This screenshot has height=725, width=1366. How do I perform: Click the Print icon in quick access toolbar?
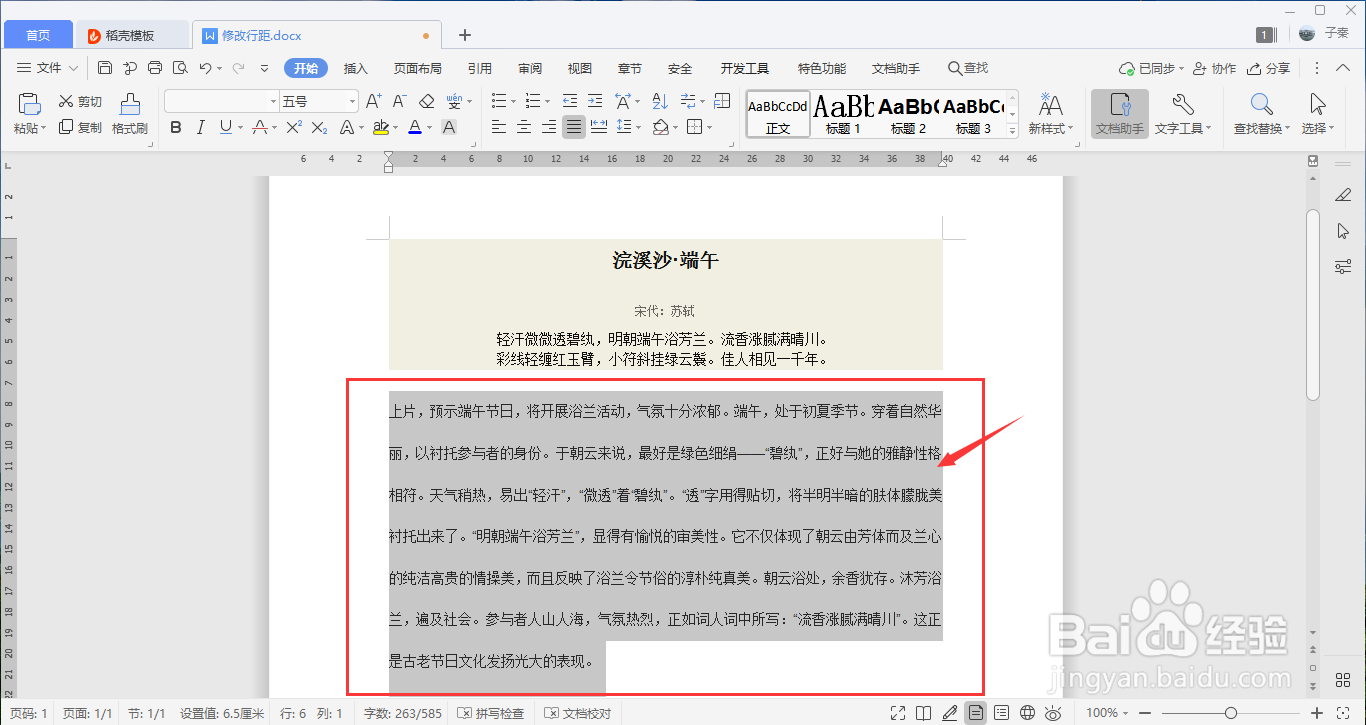coord(155,68)
